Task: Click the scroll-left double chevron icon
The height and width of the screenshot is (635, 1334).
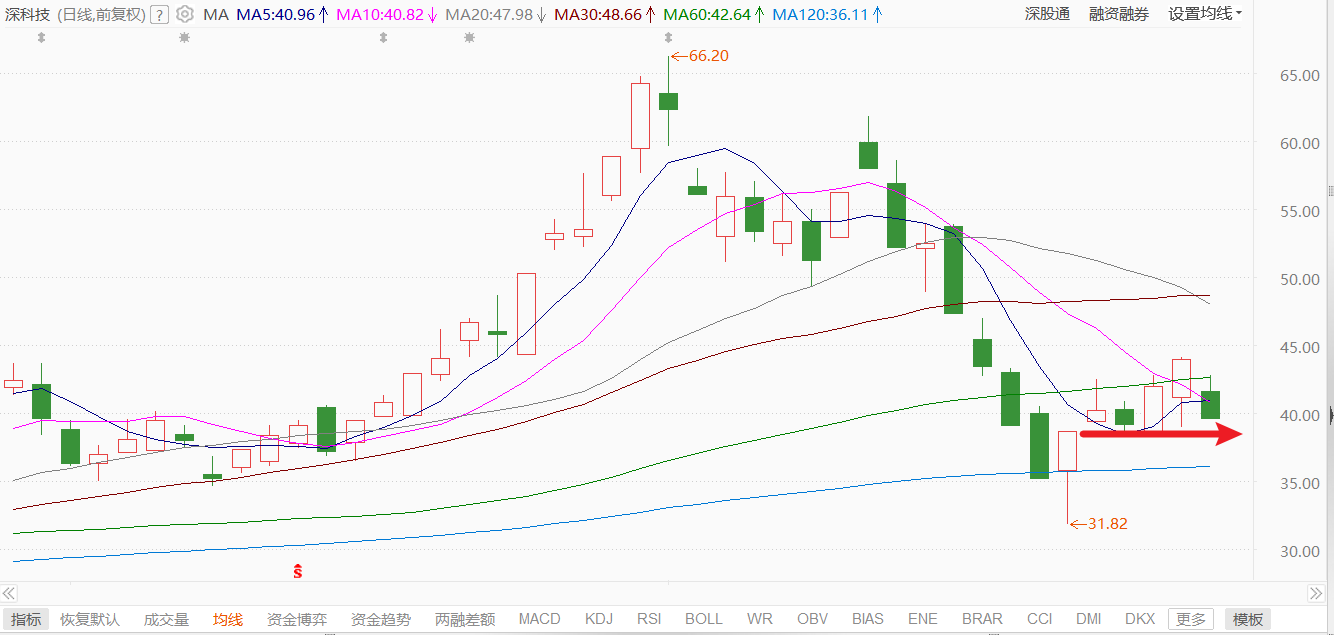Action: click(x=9, y=592)
